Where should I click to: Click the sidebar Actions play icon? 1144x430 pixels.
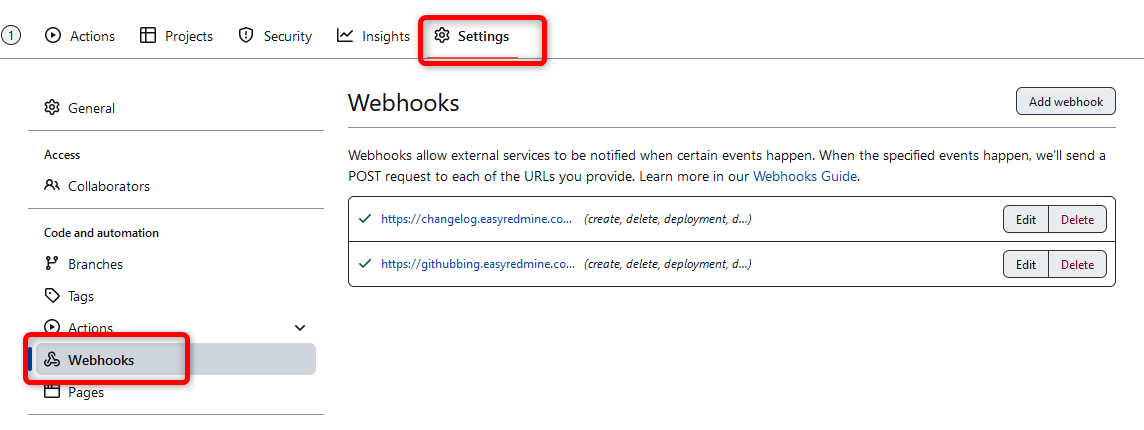pos(51,326)
